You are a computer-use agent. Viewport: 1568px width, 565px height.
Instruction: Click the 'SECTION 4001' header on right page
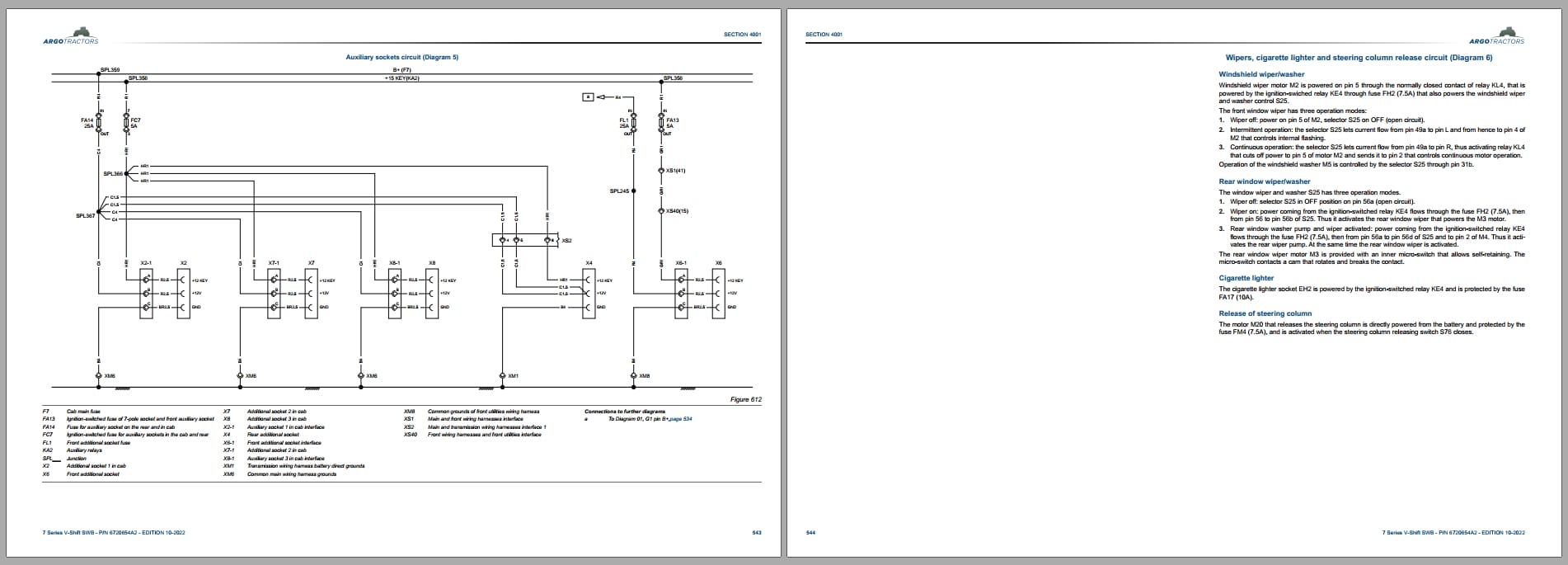pos(824,35)
